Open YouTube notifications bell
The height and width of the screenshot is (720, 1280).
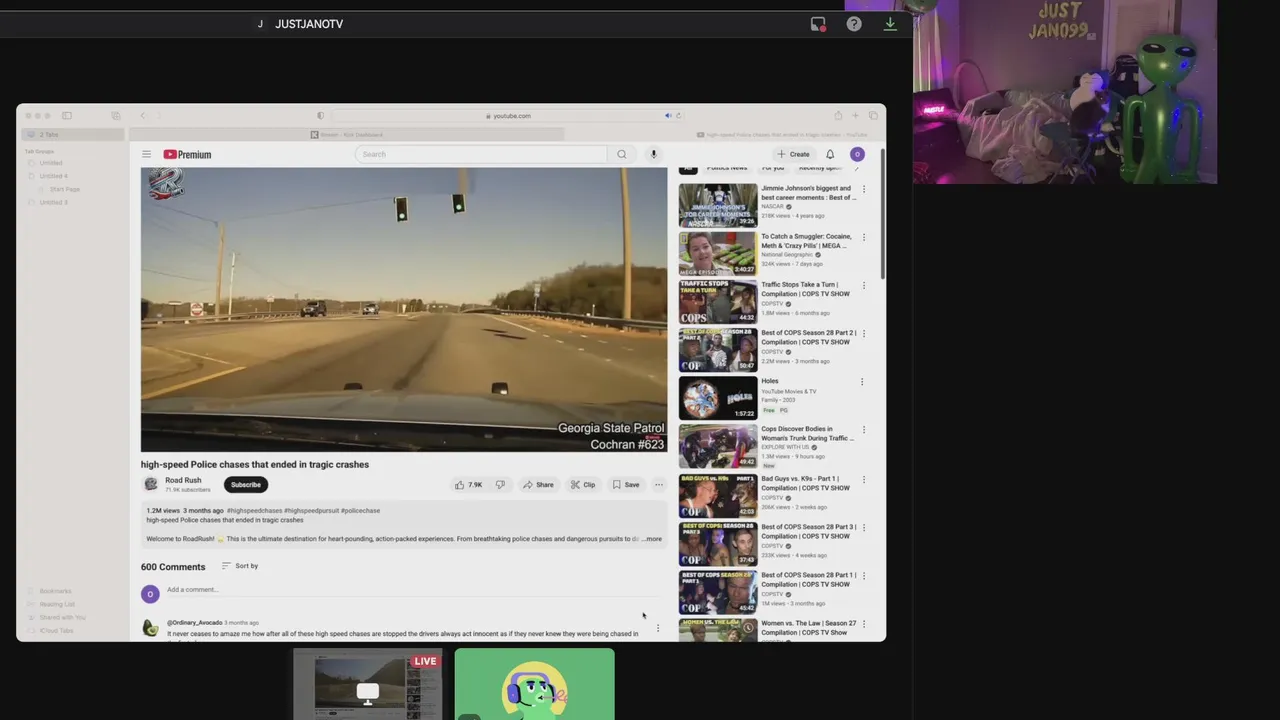click(x=830, y=154)
